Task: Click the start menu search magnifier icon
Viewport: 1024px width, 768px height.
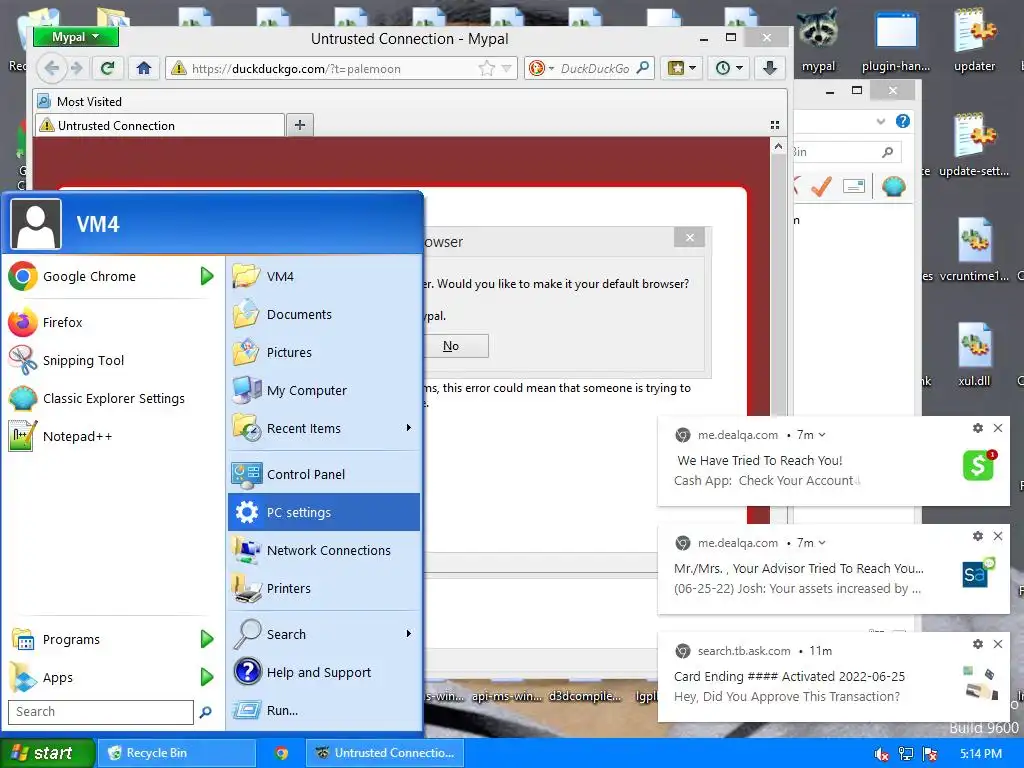Action: [x=205, y=712]
